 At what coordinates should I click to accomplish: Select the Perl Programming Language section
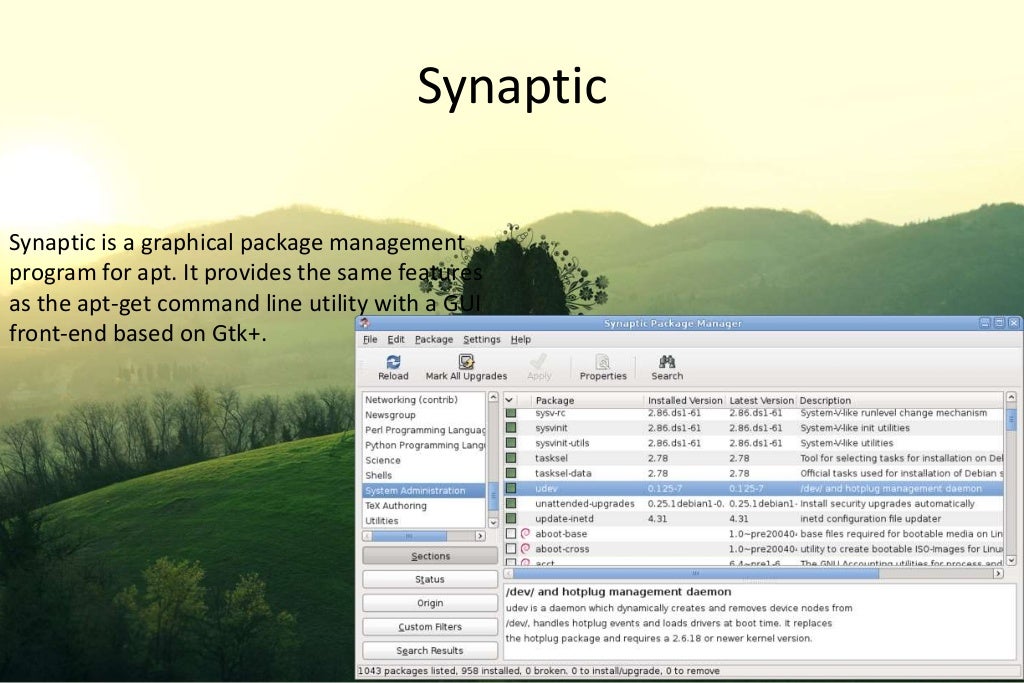coord(424,430)
